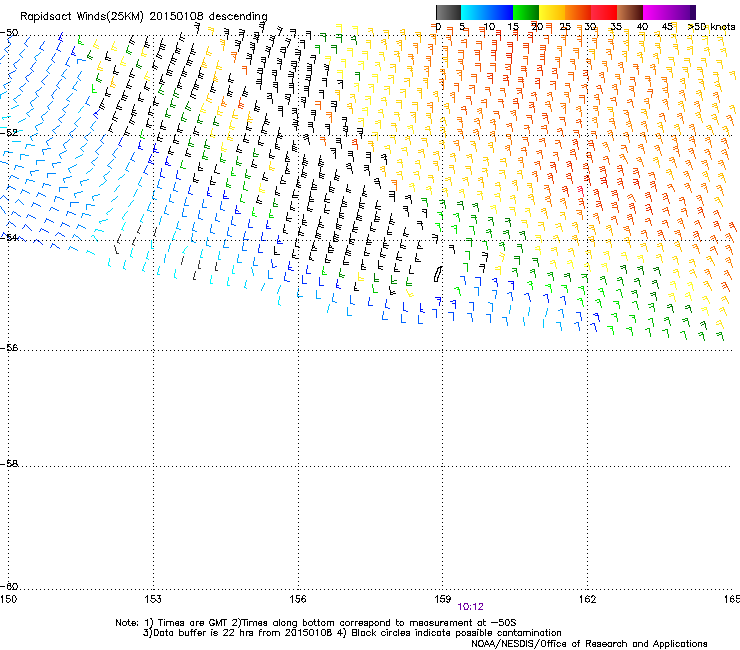Image resolution: width=740 pixels, height=650 pixels.
Task: Click the '40' knots legend label
Action: [642, 27]
